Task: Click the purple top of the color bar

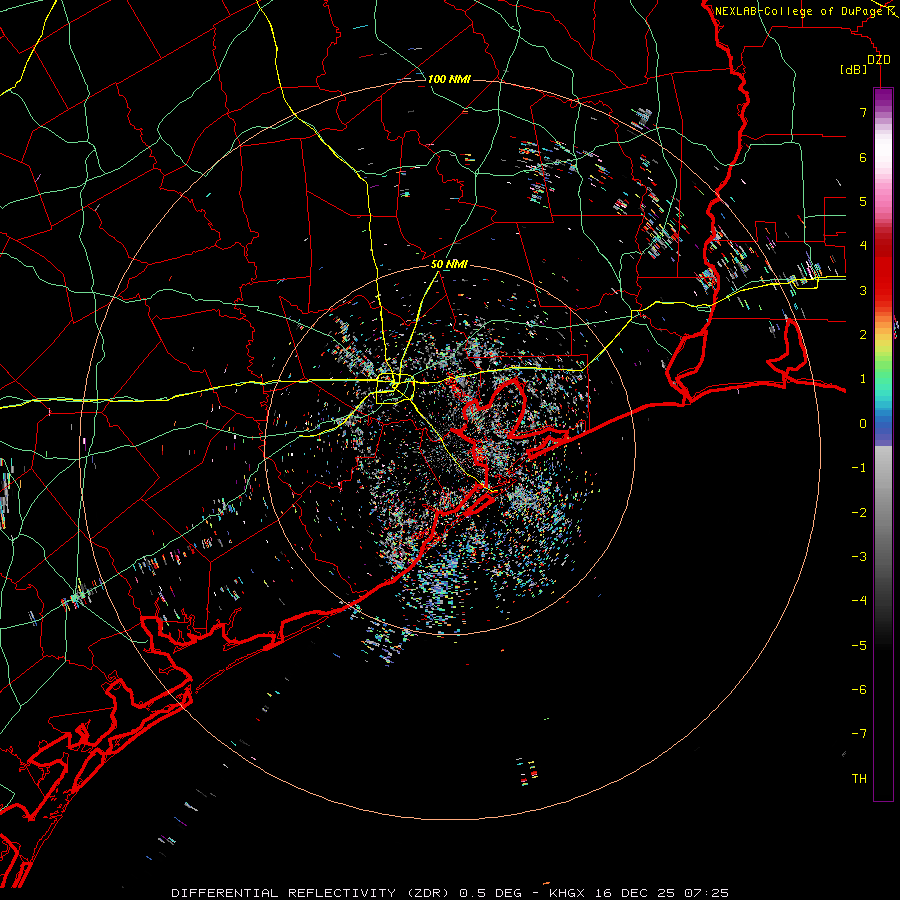Action: [x=883, y=96]
